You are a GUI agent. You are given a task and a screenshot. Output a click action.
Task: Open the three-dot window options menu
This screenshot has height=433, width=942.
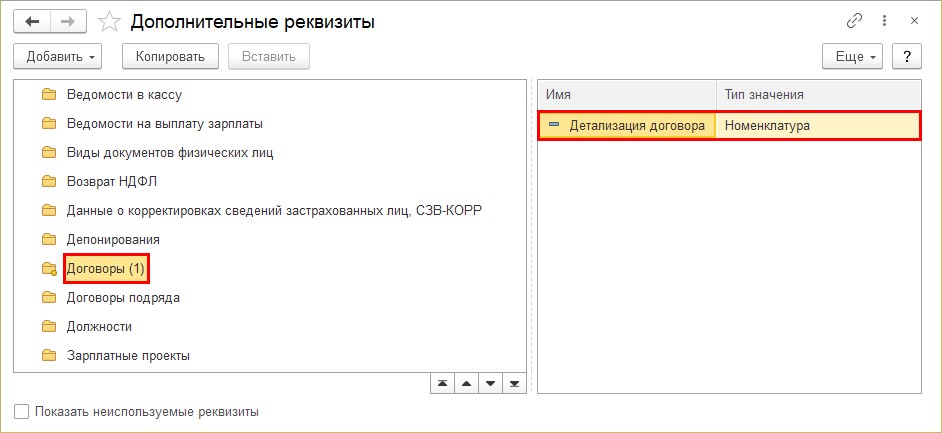pos(884,21)
